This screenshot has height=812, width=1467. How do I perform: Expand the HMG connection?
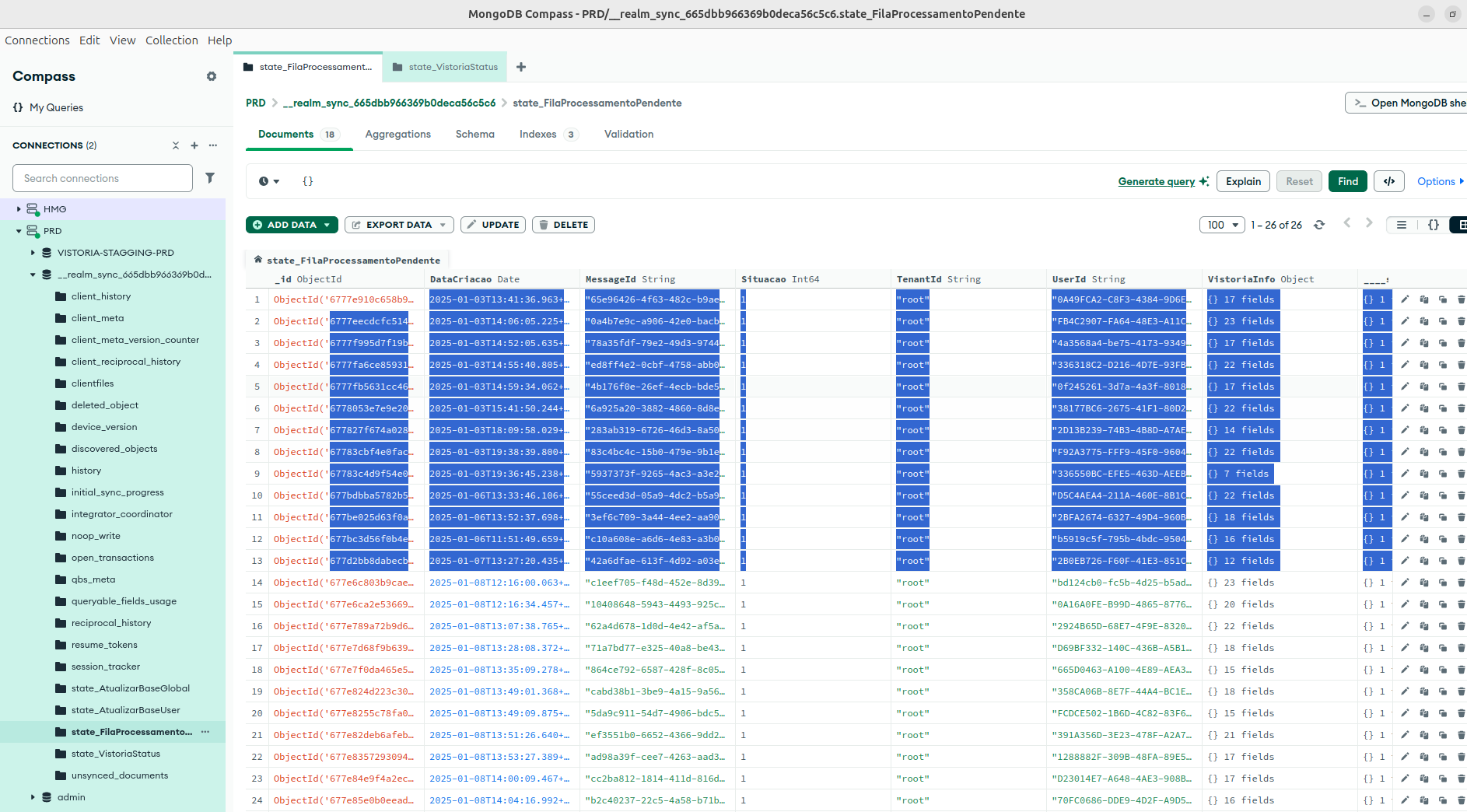tap(19, 209)
